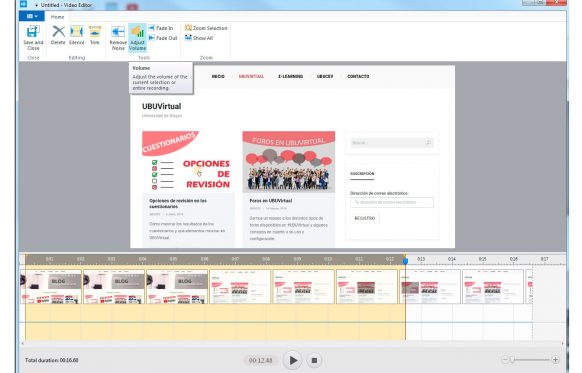
Task: Zoom out timeline with minus button
Action: point(504,359)
